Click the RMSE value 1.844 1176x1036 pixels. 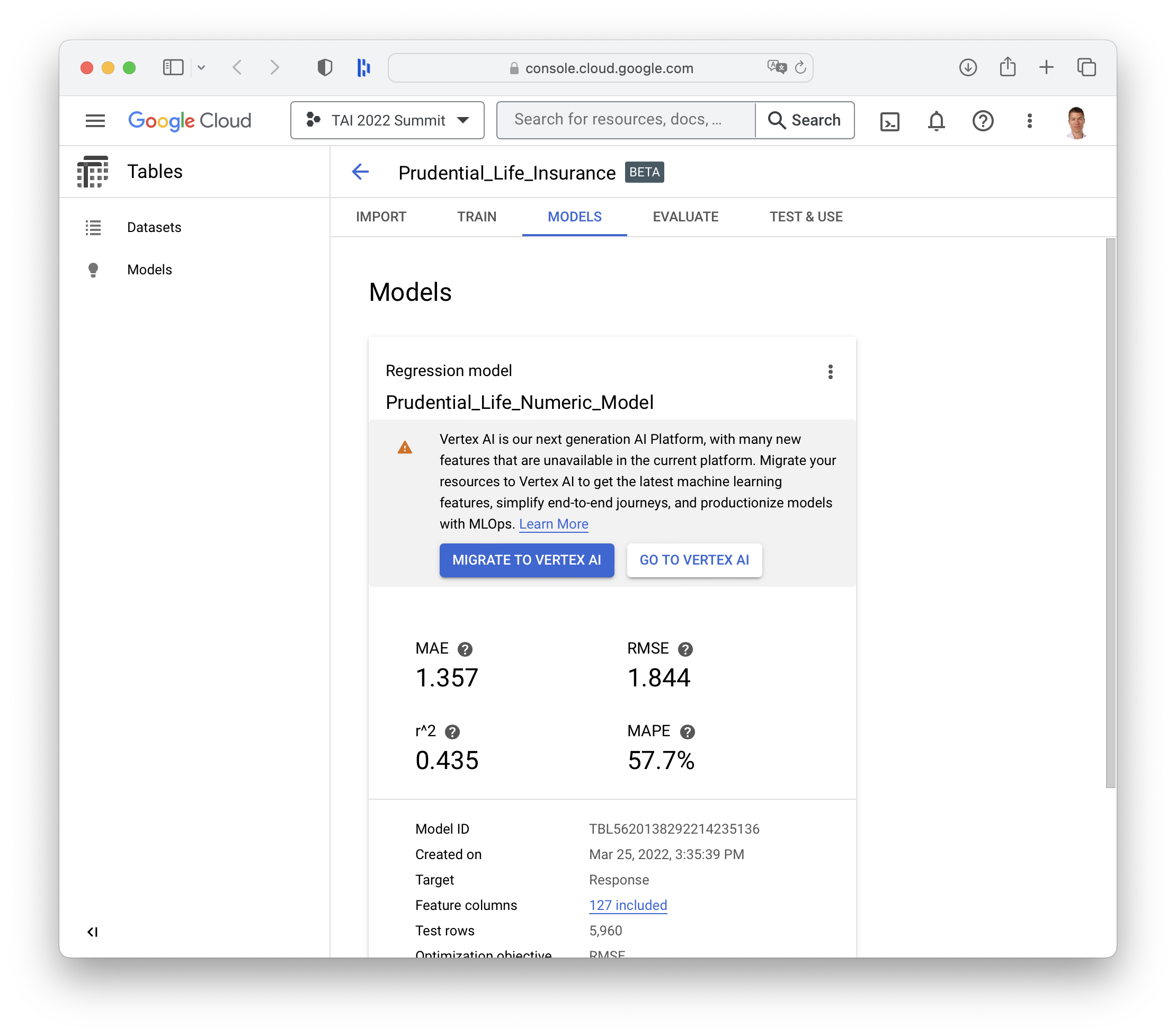point(658,678)
